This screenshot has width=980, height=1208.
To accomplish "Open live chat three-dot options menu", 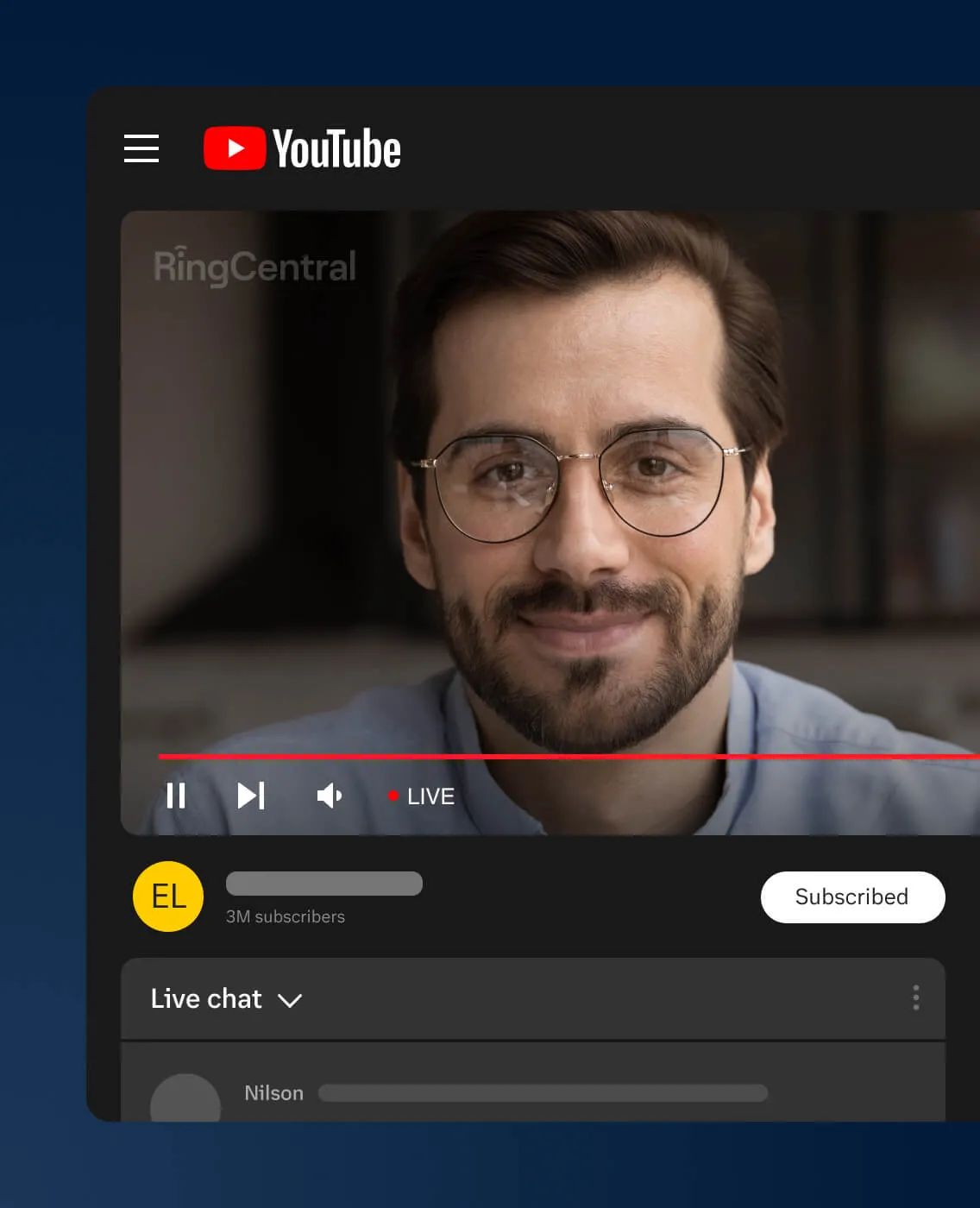I will click(915, 997).
